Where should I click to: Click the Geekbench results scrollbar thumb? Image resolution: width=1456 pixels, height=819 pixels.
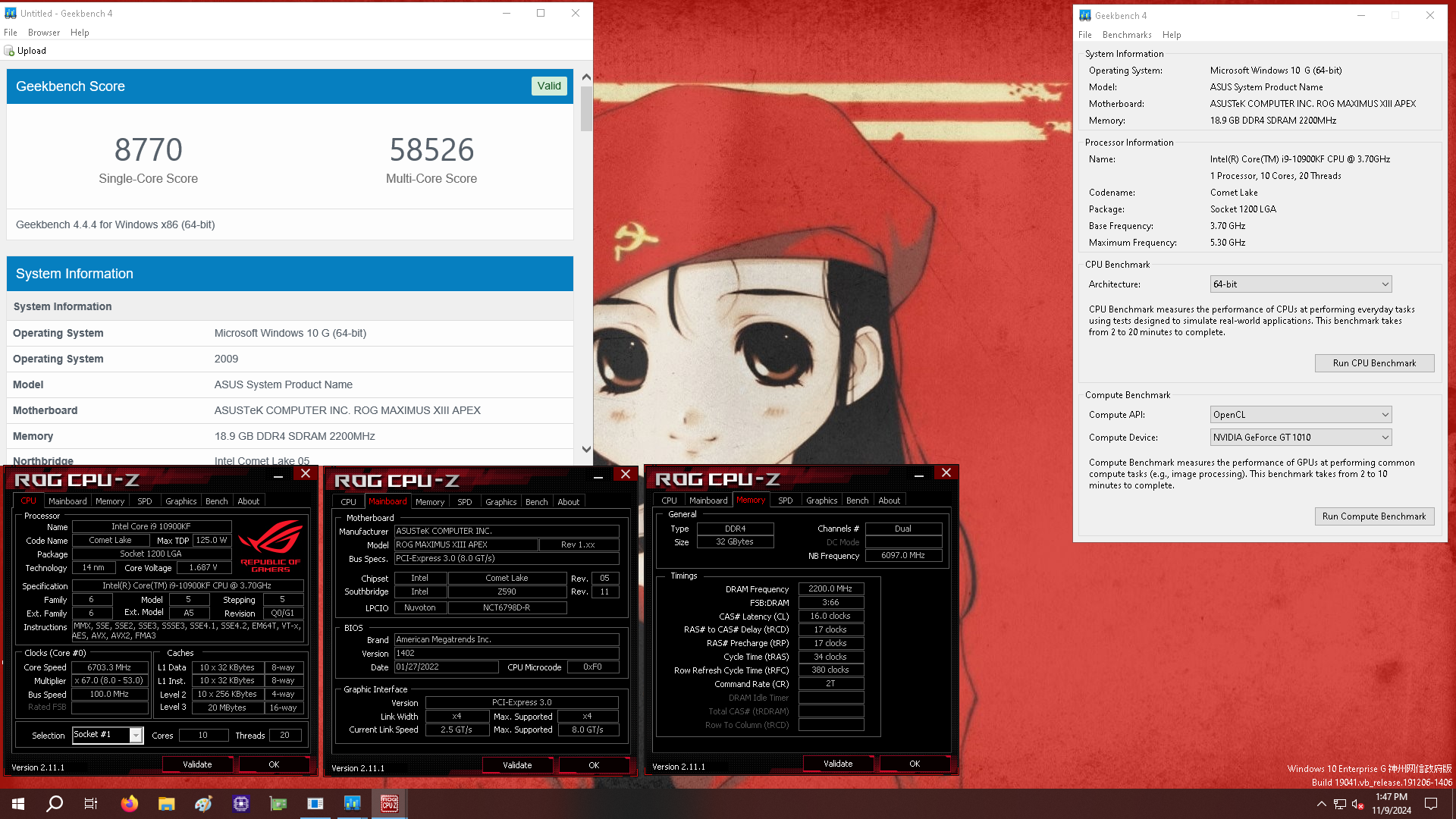point(585,108)
